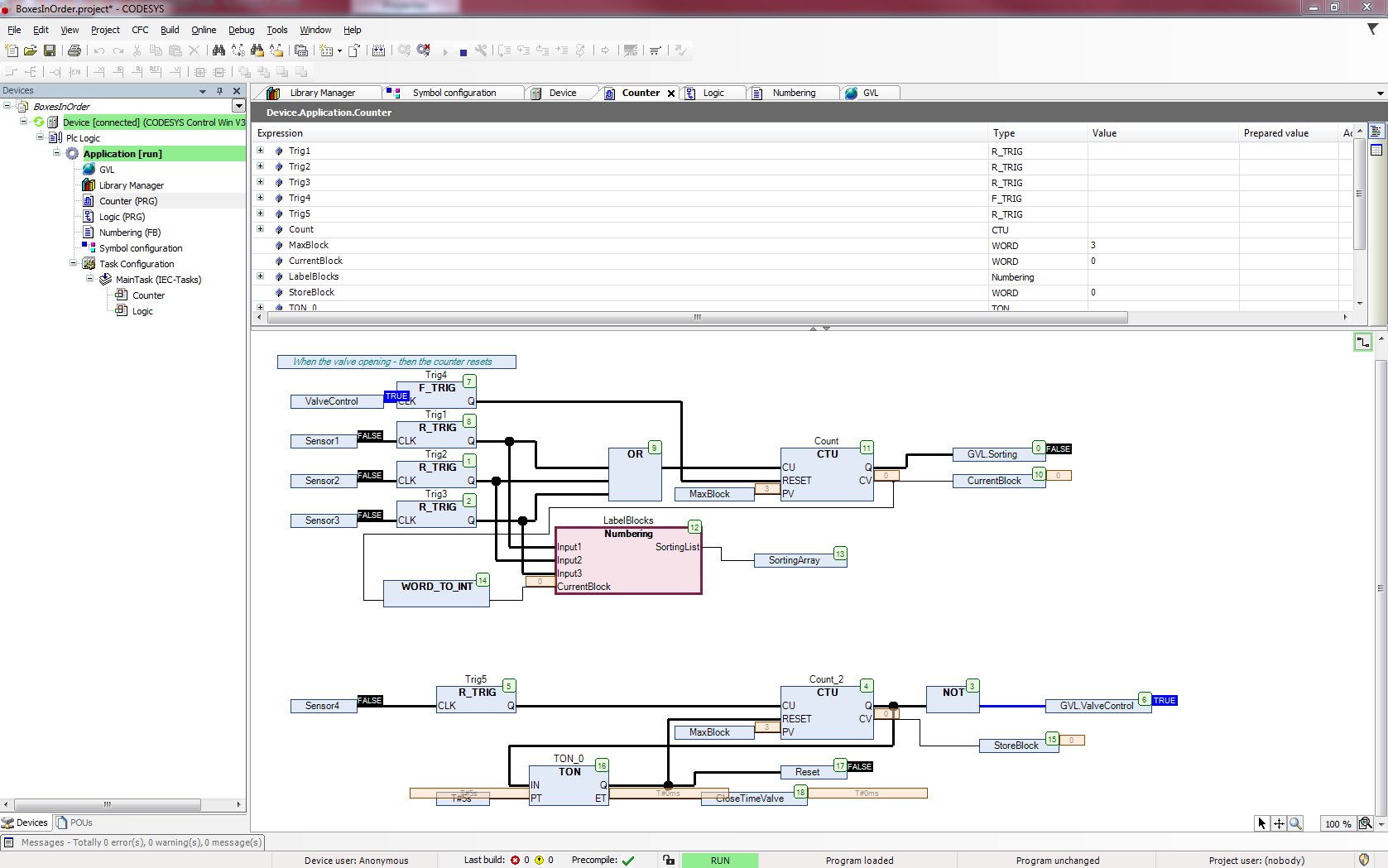Viewport: 1388px width, 868px height.
Task: Expand the Count variable row
Action: point(261,229)
